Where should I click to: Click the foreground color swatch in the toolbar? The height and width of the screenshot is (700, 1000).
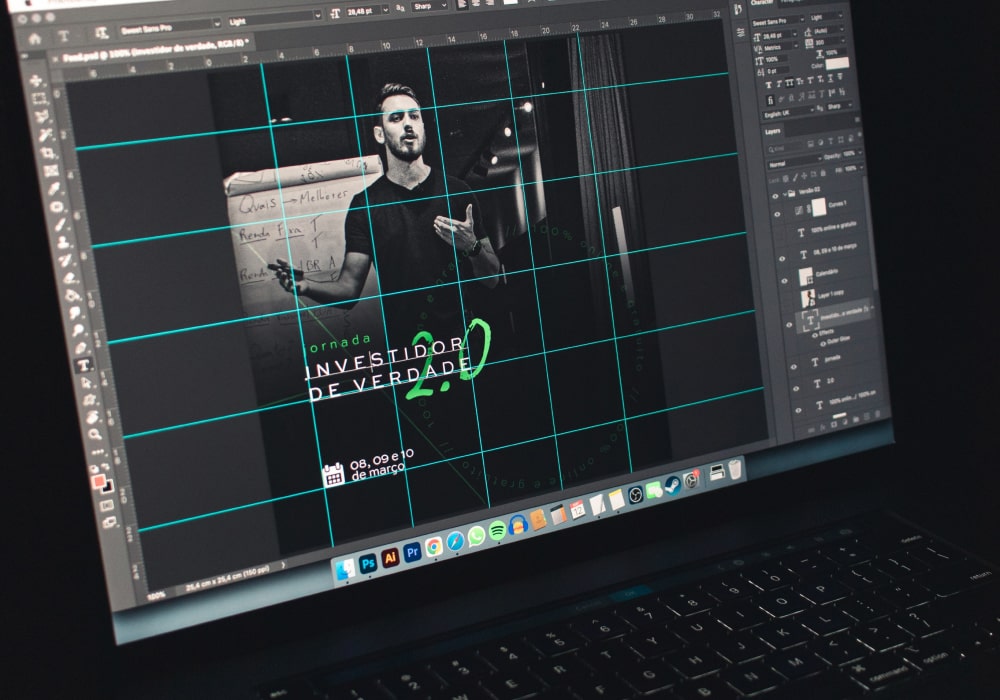[98, 481]
